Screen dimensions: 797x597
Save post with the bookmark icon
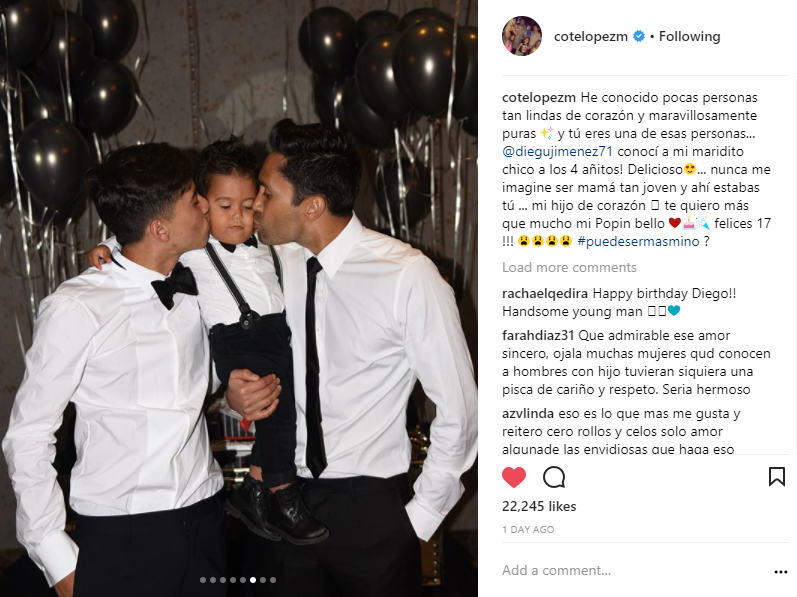[777, 477]
